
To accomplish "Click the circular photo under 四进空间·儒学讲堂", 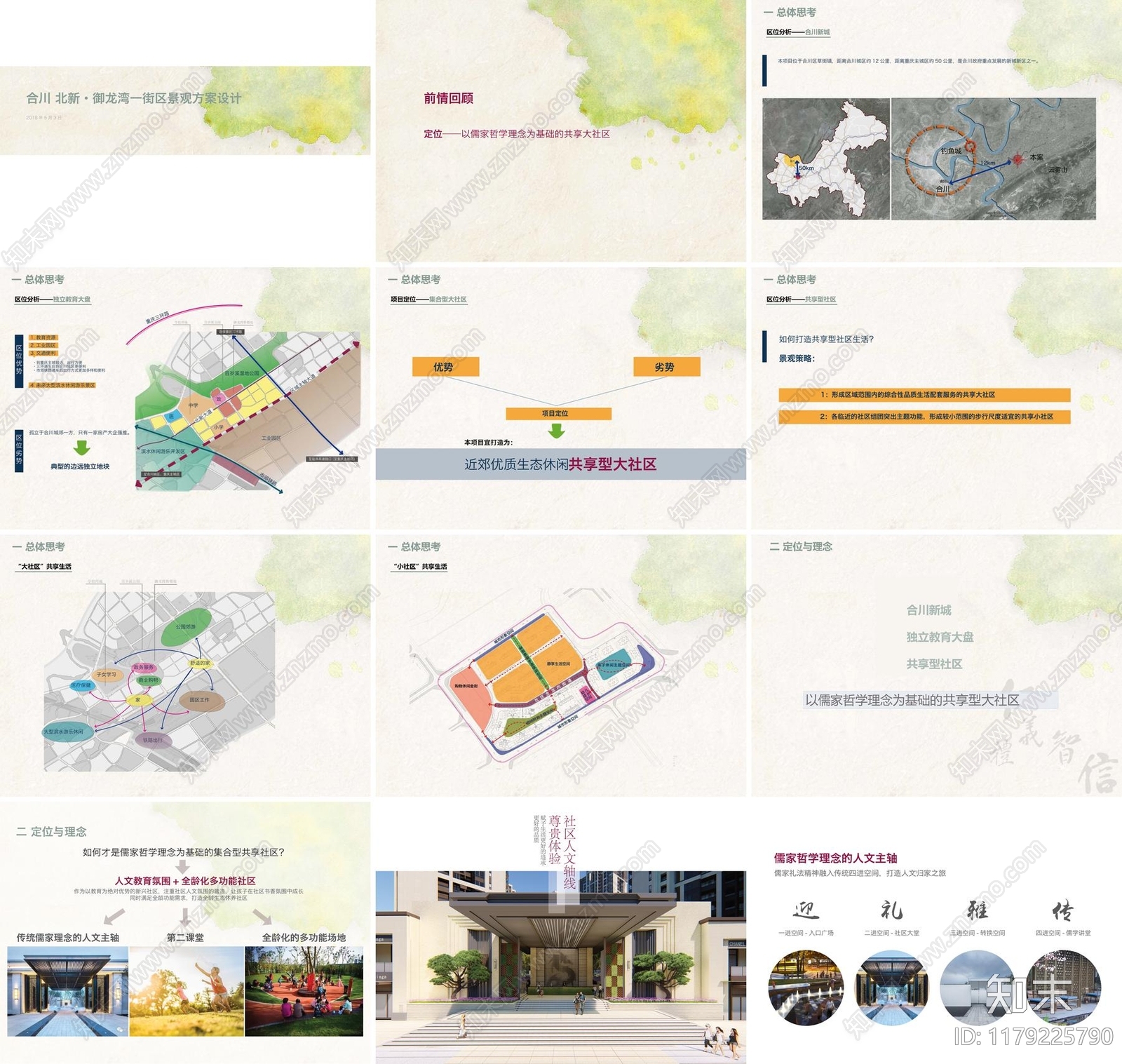I will 1064,988.
